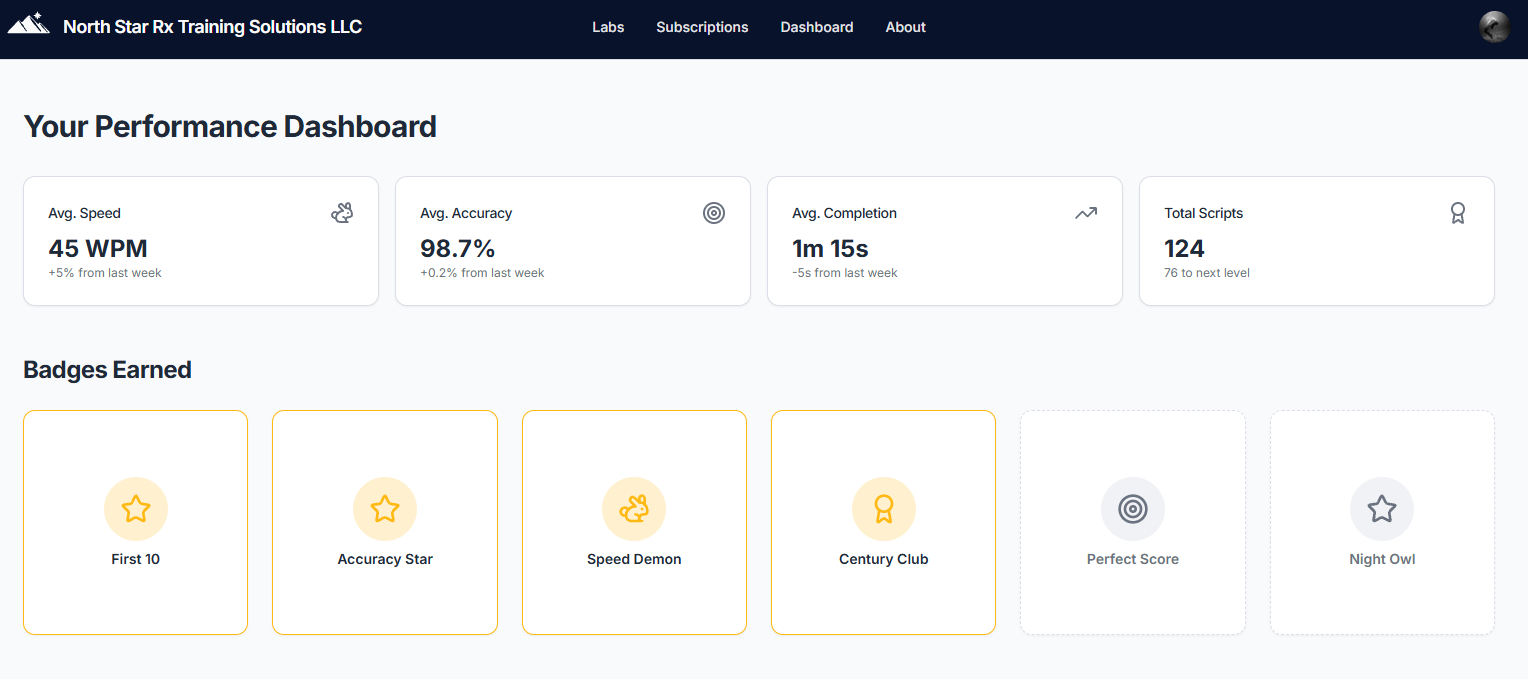This screenshot has height=679, width=1528.
Task: Click the star icon of Night Owl badge
Action: (1382, 509)
